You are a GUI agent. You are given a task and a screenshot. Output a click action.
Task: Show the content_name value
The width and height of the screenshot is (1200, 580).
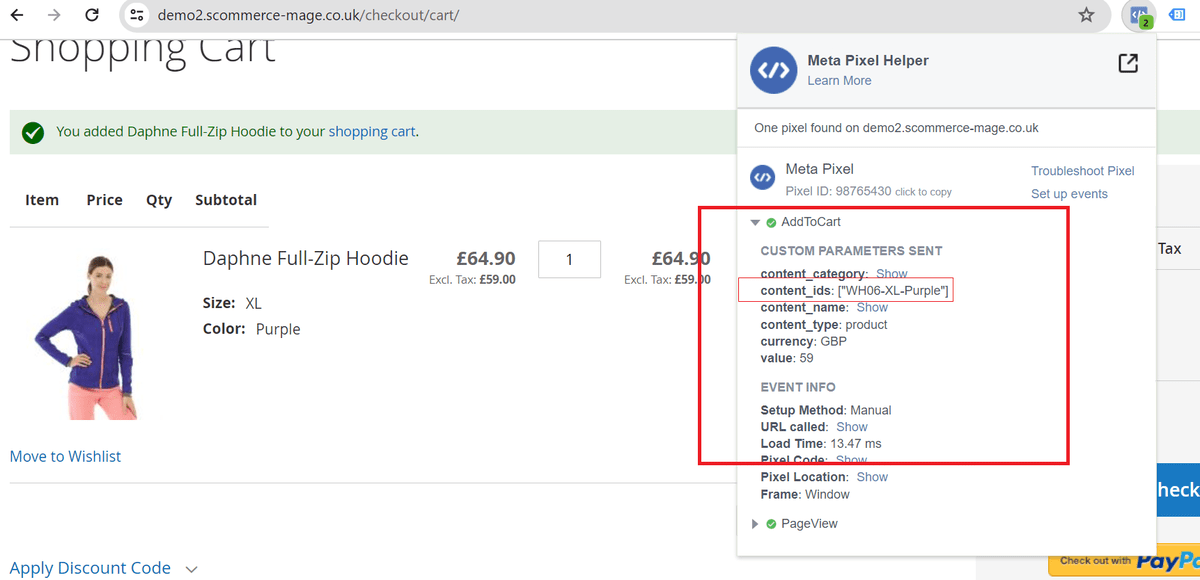pos(872,308)
